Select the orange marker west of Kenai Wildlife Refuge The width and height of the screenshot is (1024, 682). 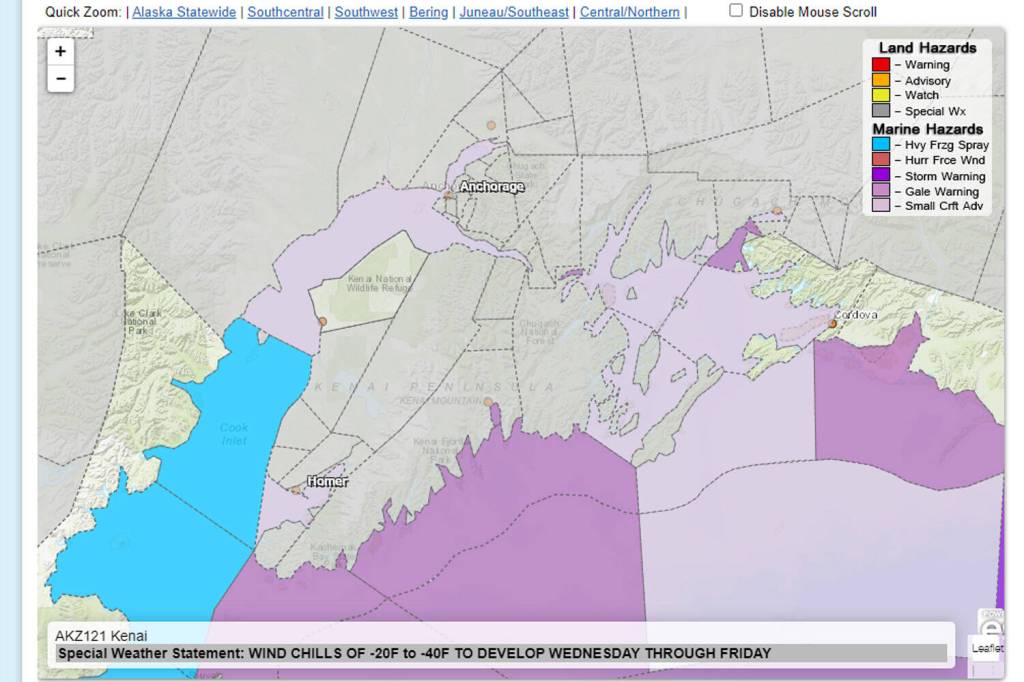point(322,321)
